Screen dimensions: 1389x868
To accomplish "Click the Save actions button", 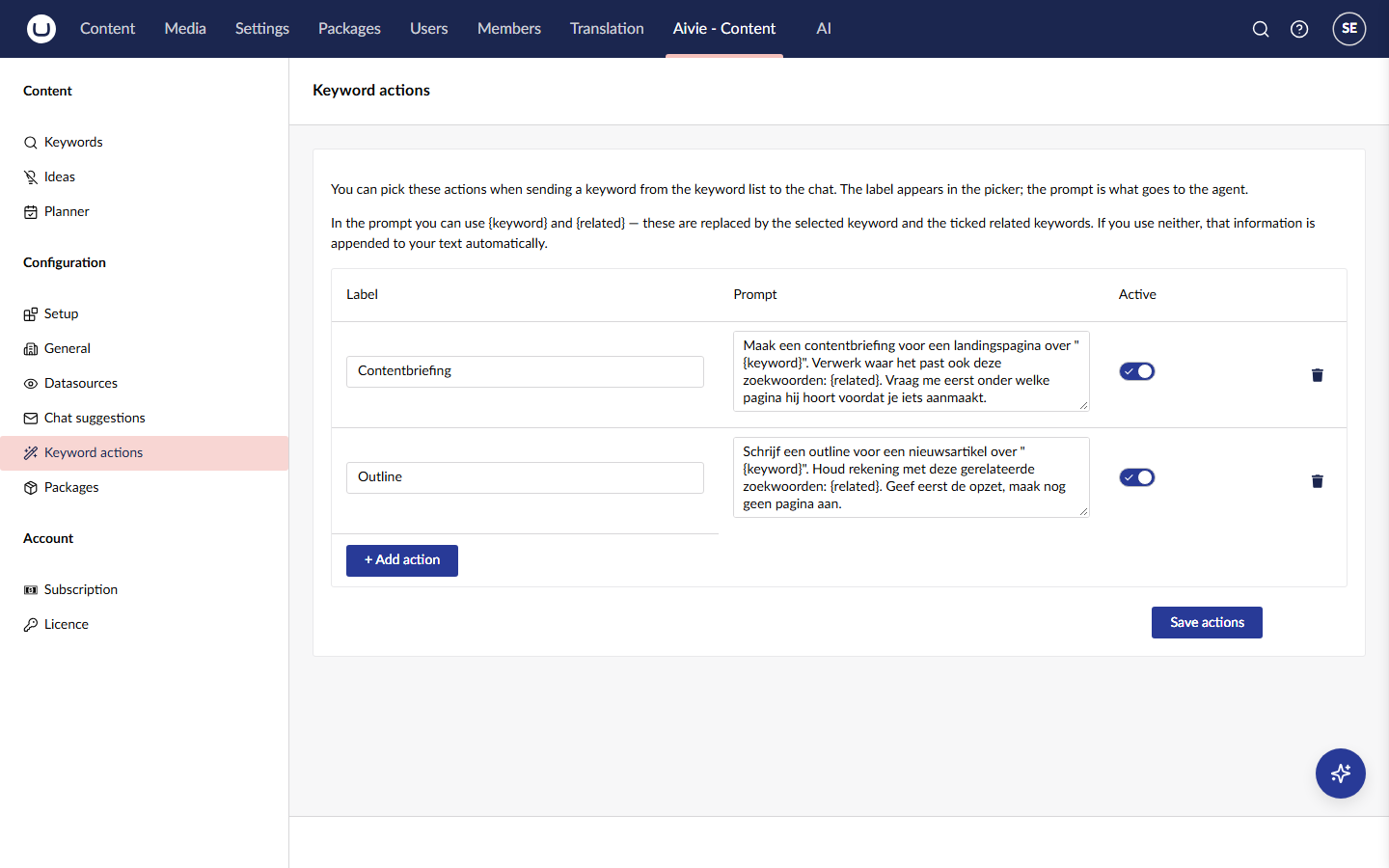I will click(x=1207, y=623).
